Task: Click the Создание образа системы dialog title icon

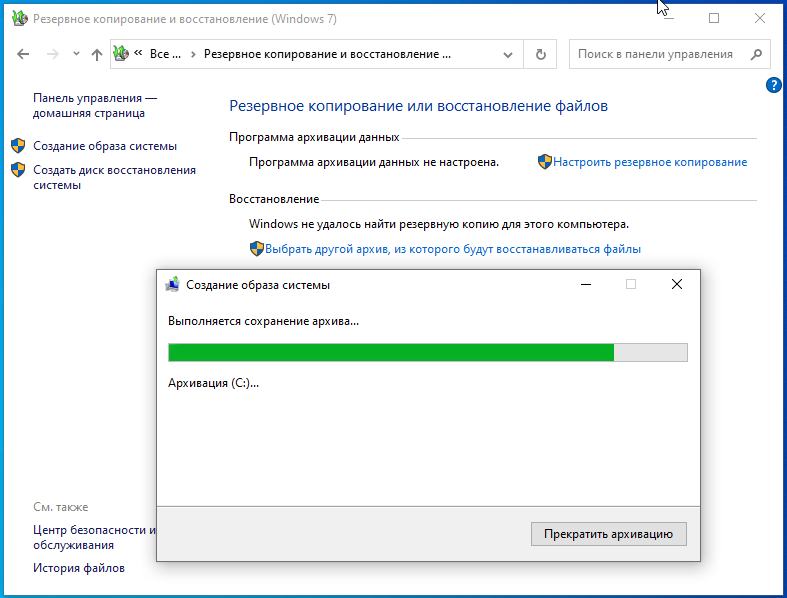Action: click(x=173, y=284)
